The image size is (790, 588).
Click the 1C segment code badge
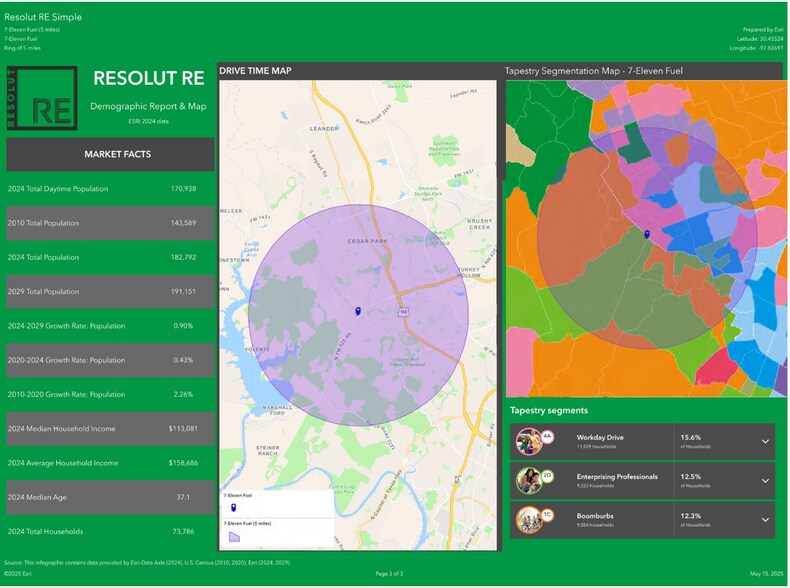pos(548,514)
